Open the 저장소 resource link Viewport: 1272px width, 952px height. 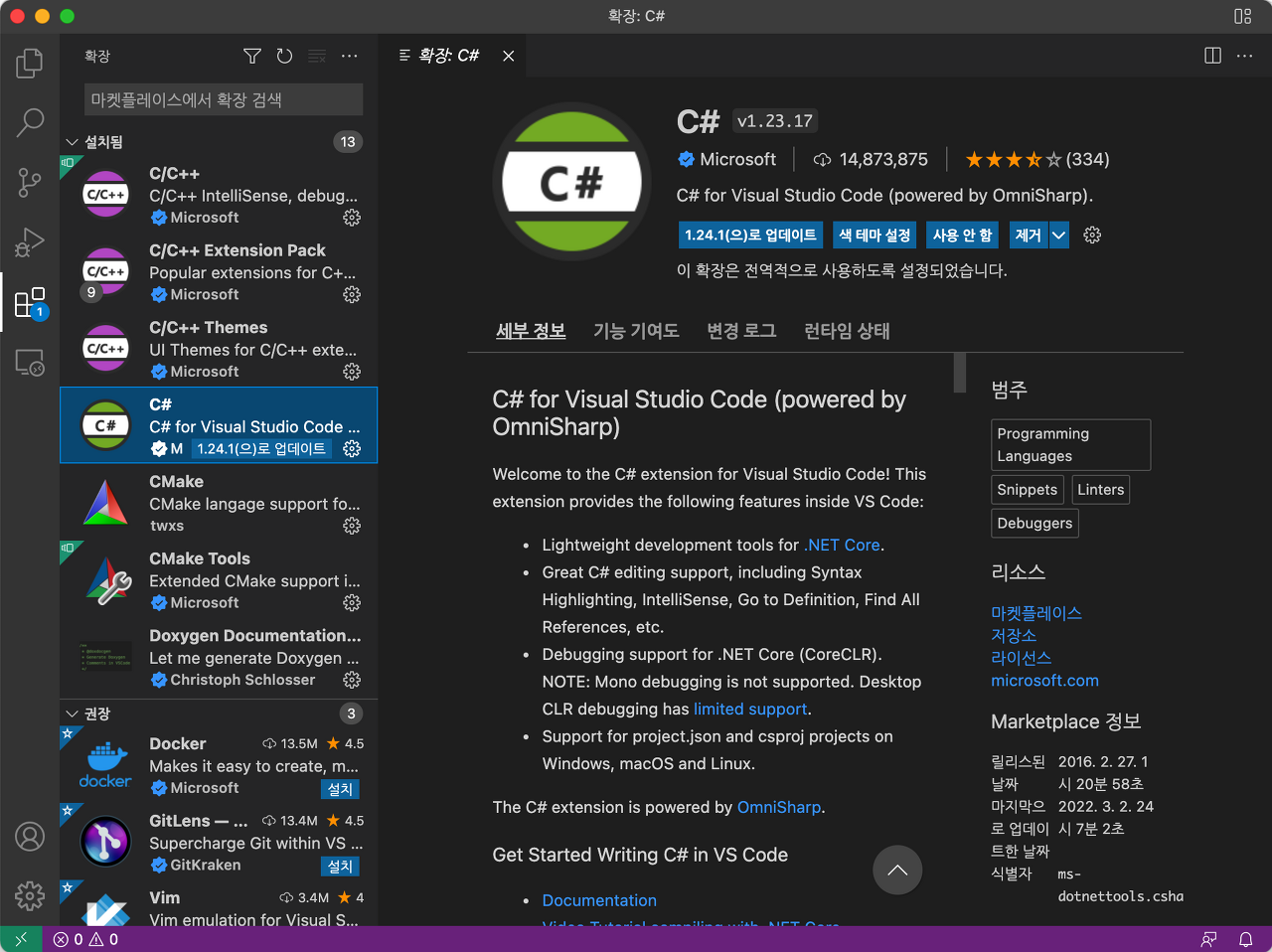1014,635
